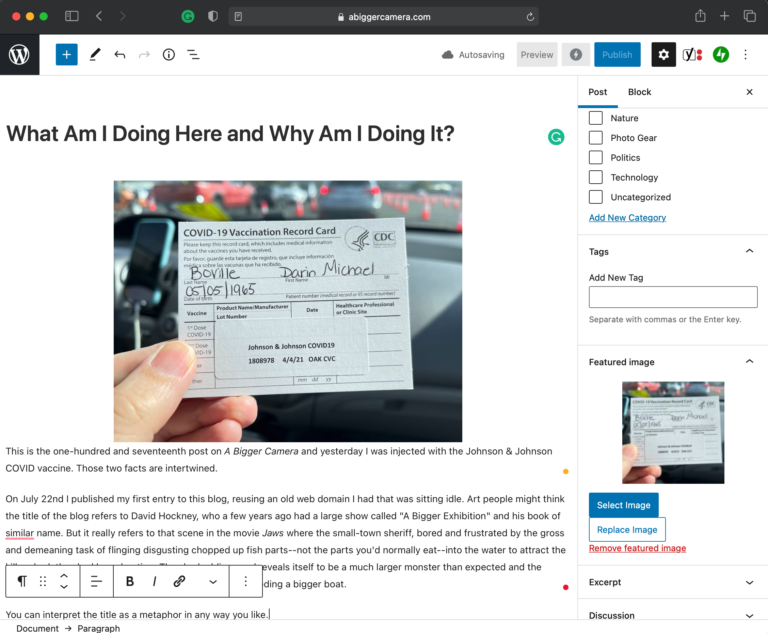The height and width of the screenshot is (633, 768).
Task: Open the post details info icon
Action: 168,54
